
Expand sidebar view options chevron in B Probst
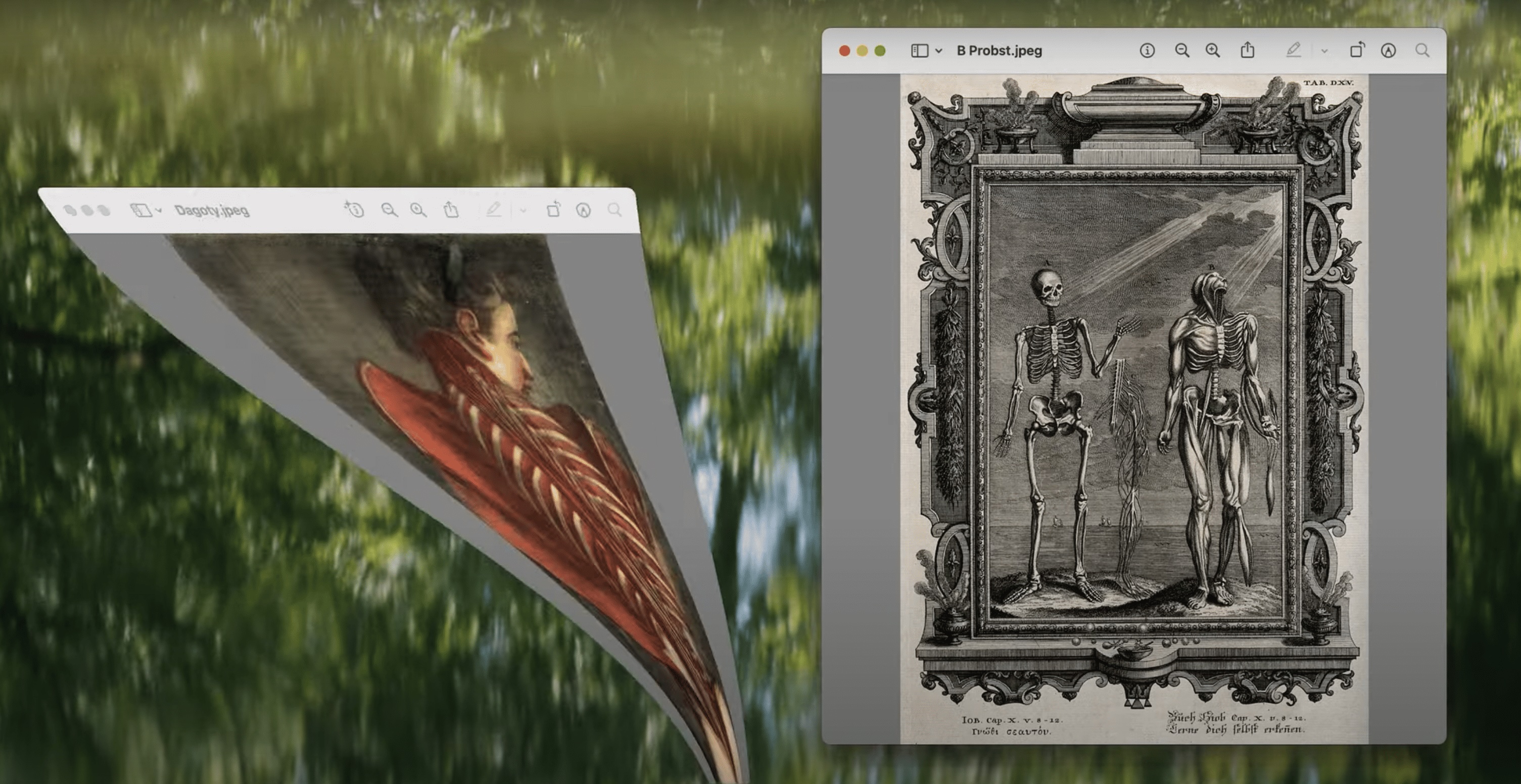(939, 51)
